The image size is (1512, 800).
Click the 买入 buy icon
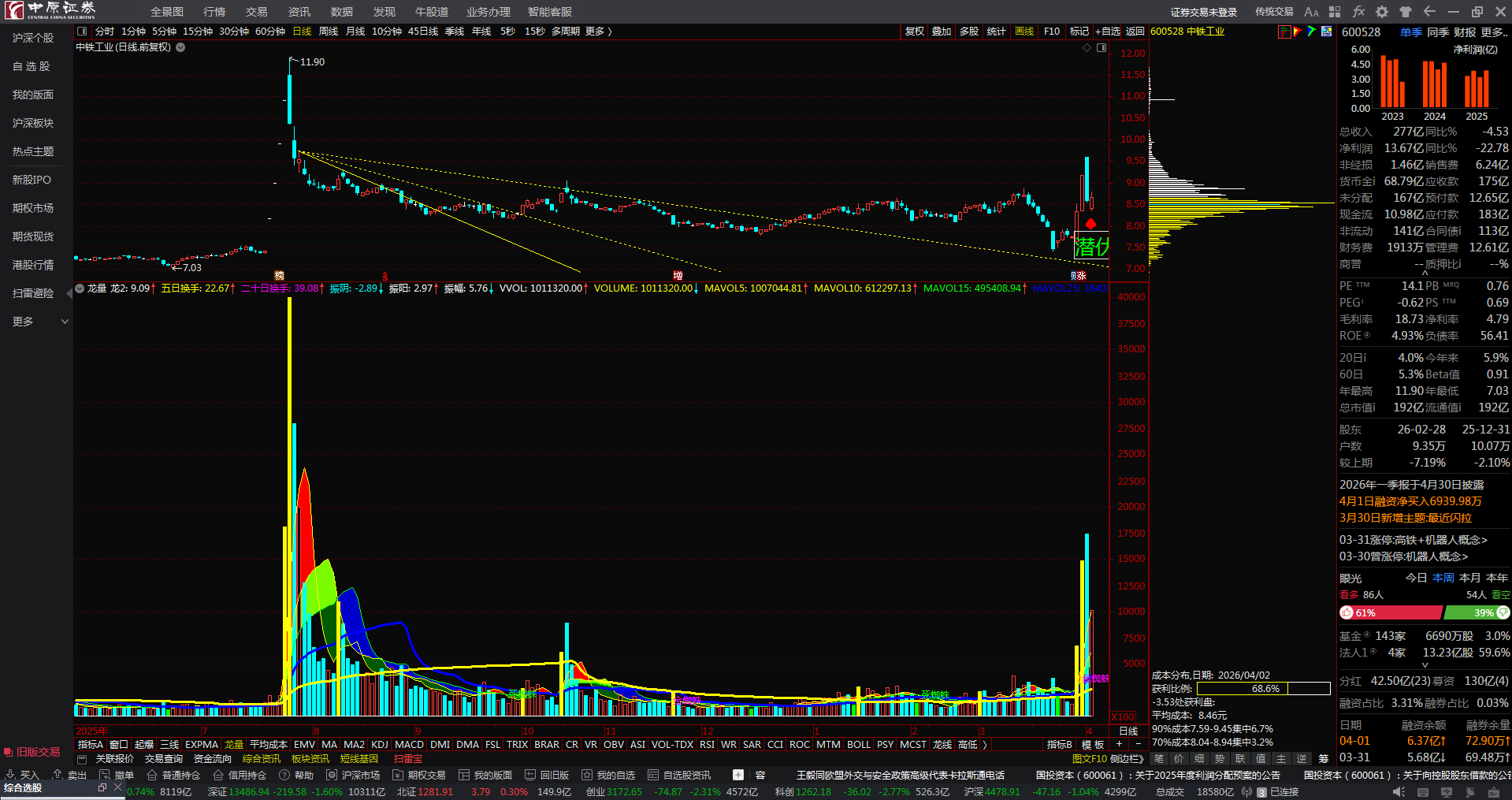pos(11,775)
